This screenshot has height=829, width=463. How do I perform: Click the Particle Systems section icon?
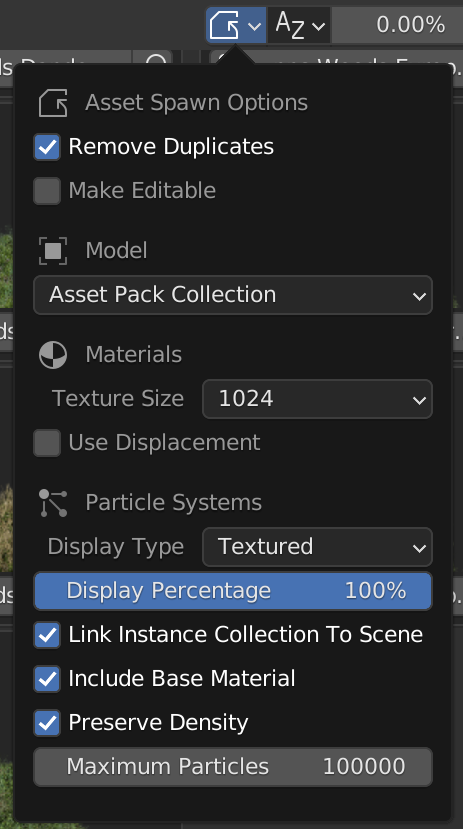point(53,503)
